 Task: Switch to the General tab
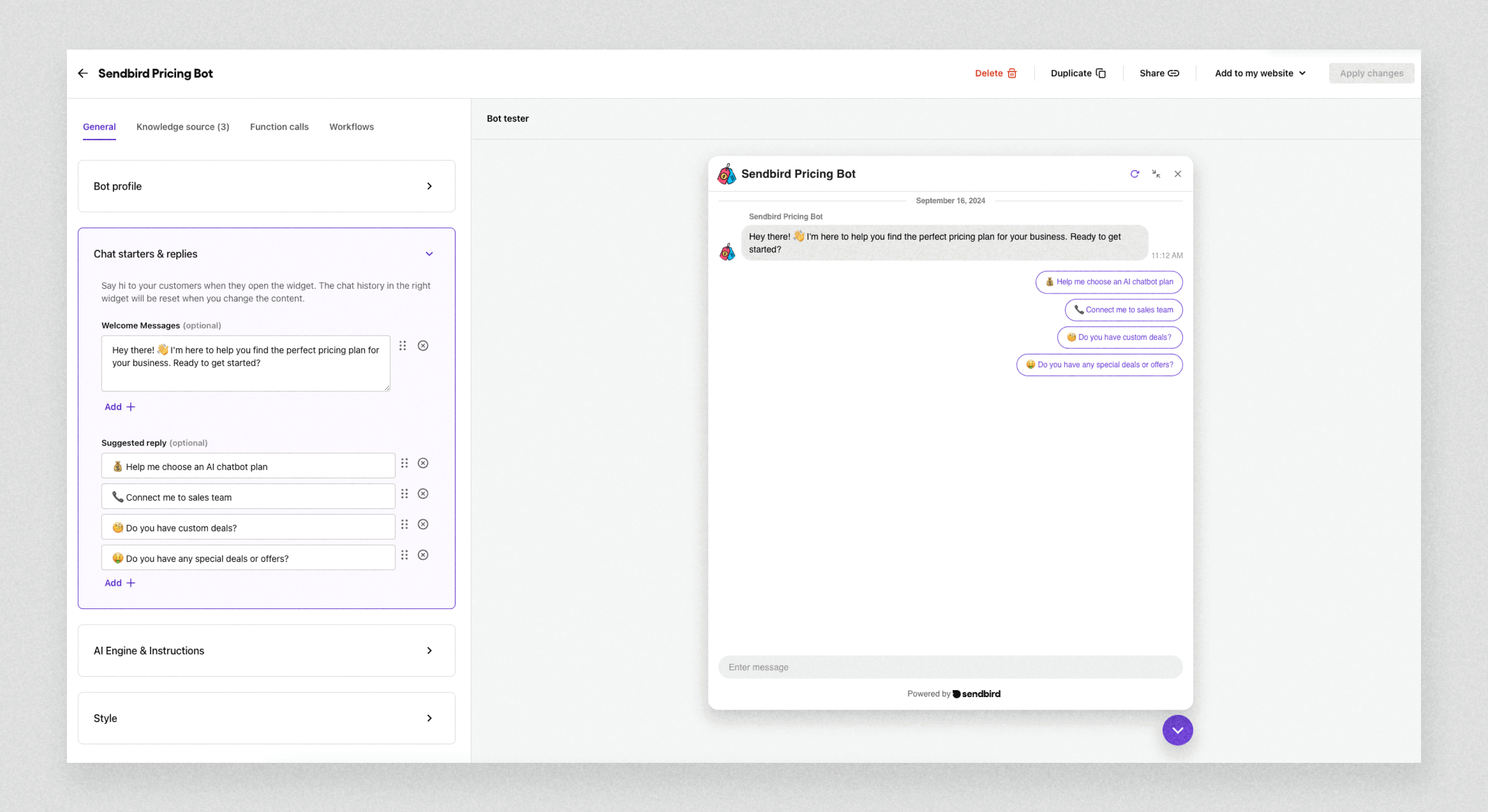pyautogui.click(x=99, y=126)
